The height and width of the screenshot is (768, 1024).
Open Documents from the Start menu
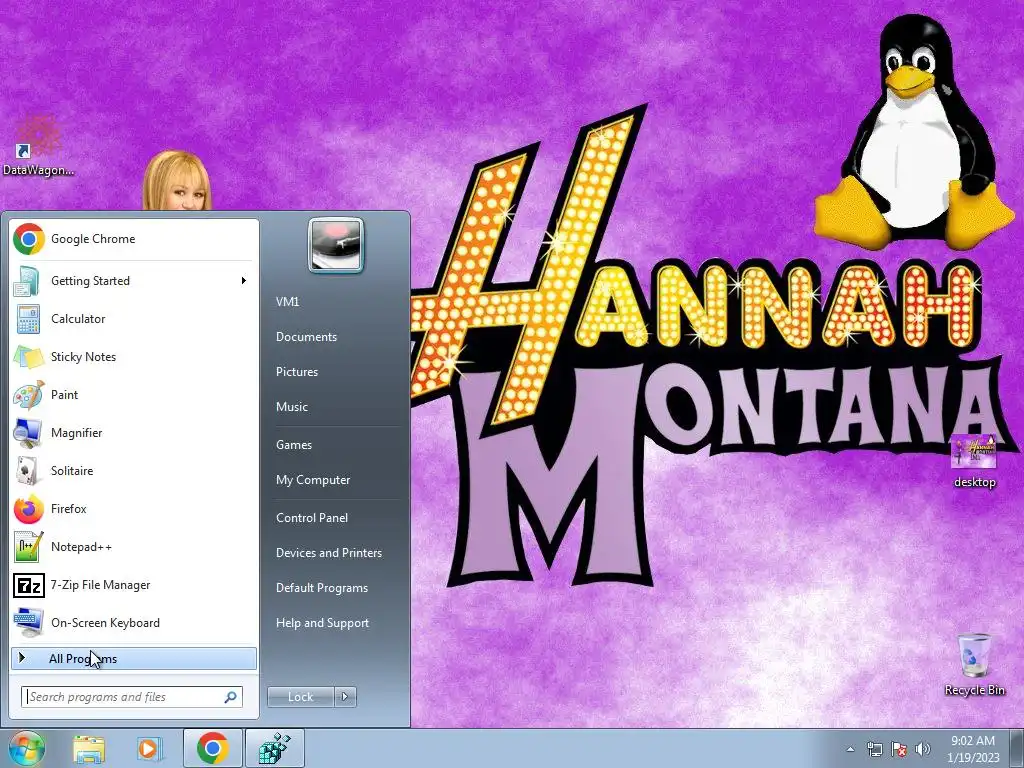(x=306, y=337)
